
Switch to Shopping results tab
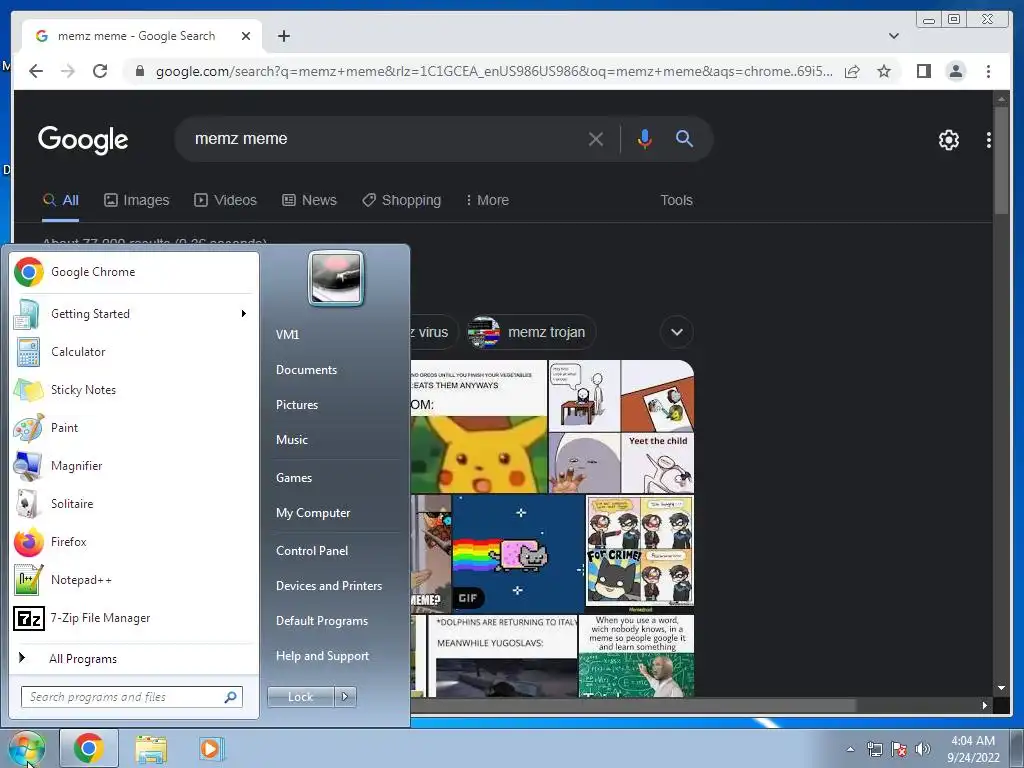click(x=402, y=200)
